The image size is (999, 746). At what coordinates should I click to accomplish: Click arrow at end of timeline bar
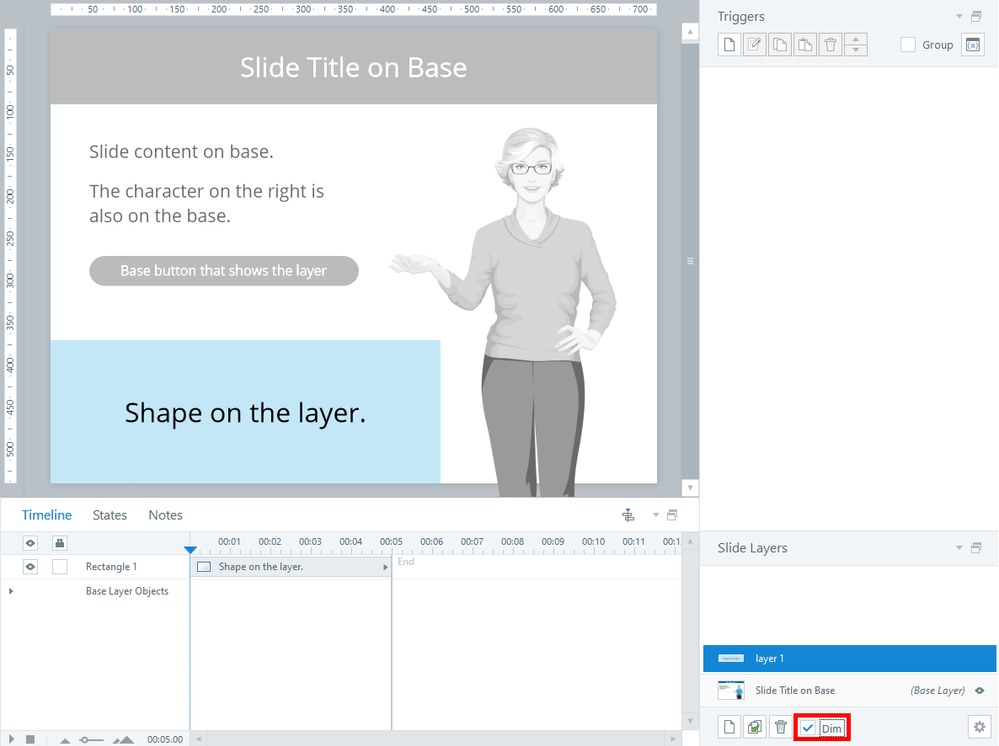[385, 567]
